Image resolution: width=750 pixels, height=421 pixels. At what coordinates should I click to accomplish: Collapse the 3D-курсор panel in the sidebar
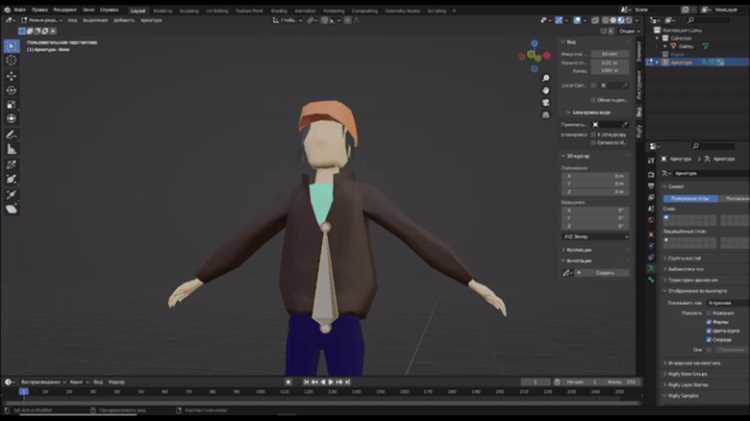tap(578, 156)
